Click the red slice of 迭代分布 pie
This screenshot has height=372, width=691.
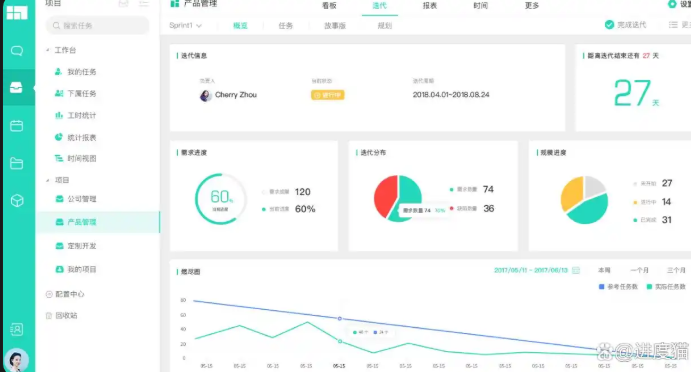coord(385,196)
